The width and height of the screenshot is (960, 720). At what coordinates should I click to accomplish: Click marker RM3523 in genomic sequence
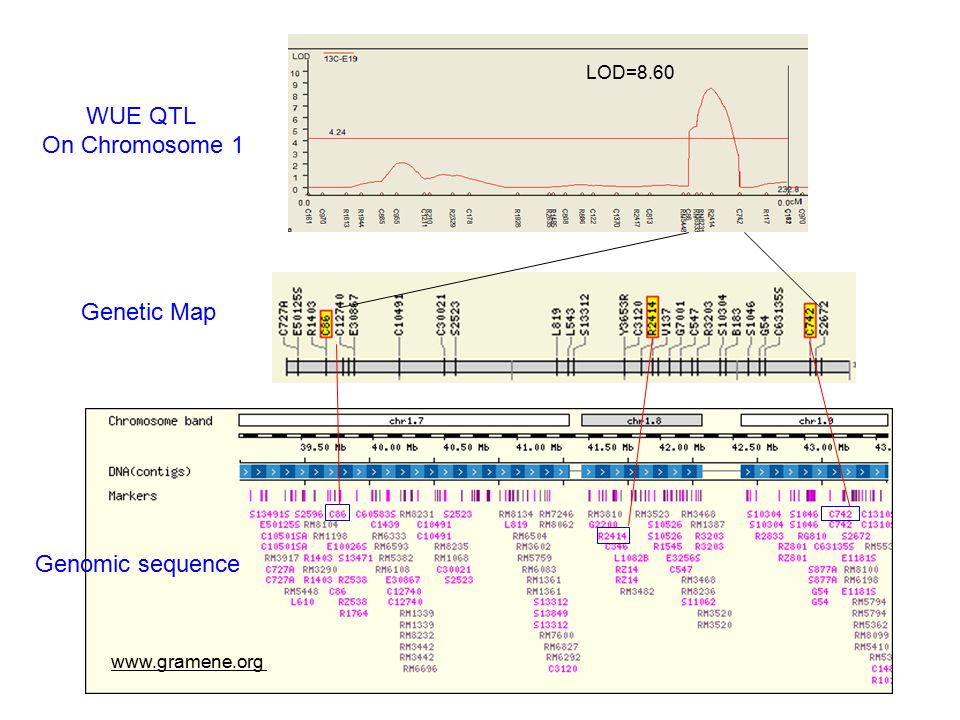click(652, 514)
